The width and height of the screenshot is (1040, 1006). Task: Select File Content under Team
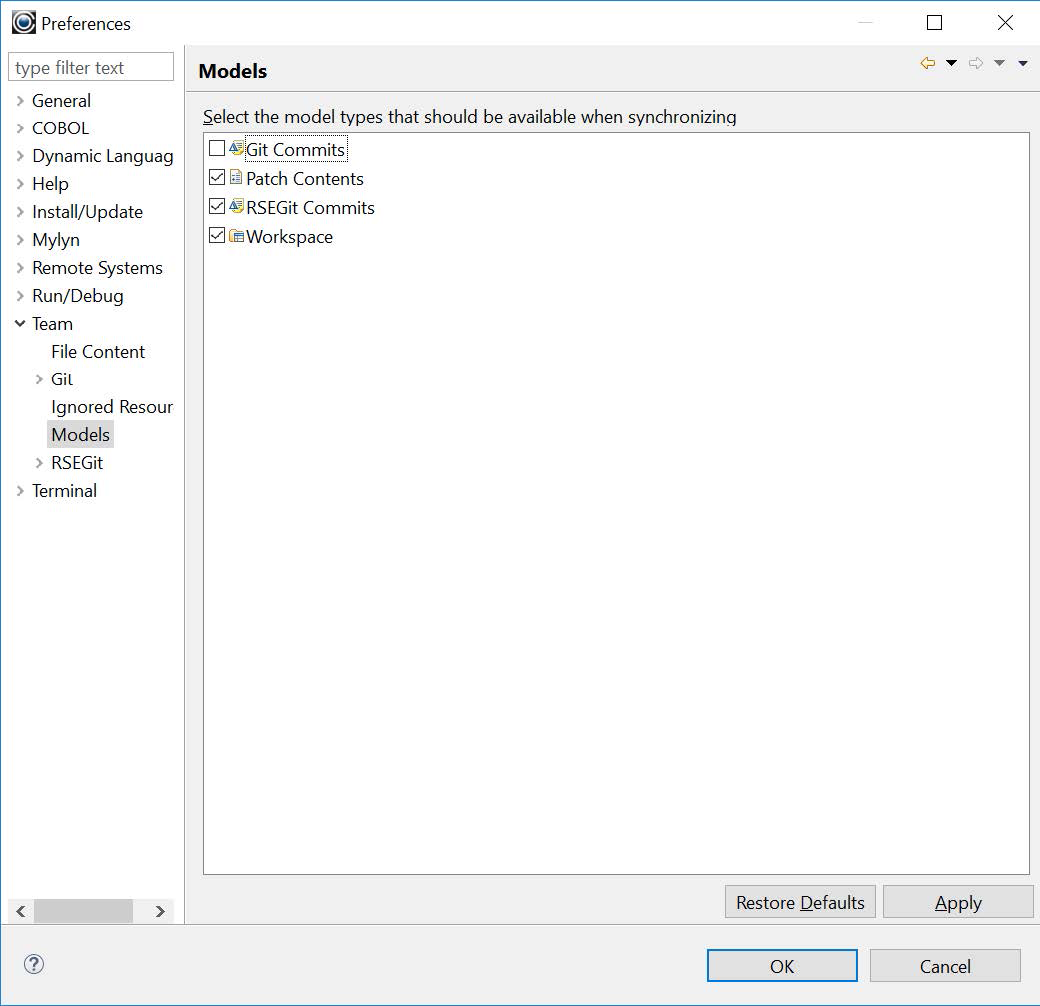point(98,351)
